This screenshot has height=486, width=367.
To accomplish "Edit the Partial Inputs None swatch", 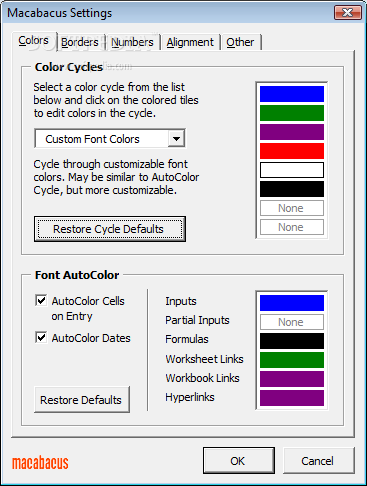I will (292, 322).
